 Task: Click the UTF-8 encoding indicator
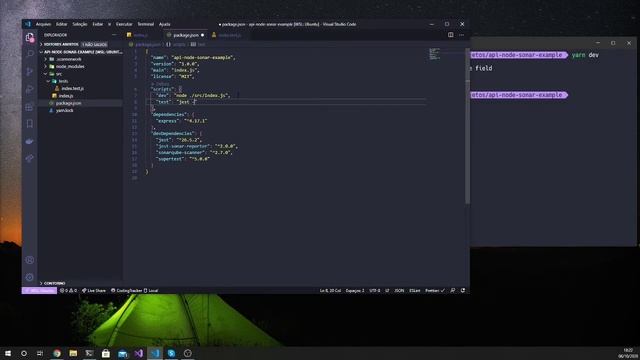(375, 291)
